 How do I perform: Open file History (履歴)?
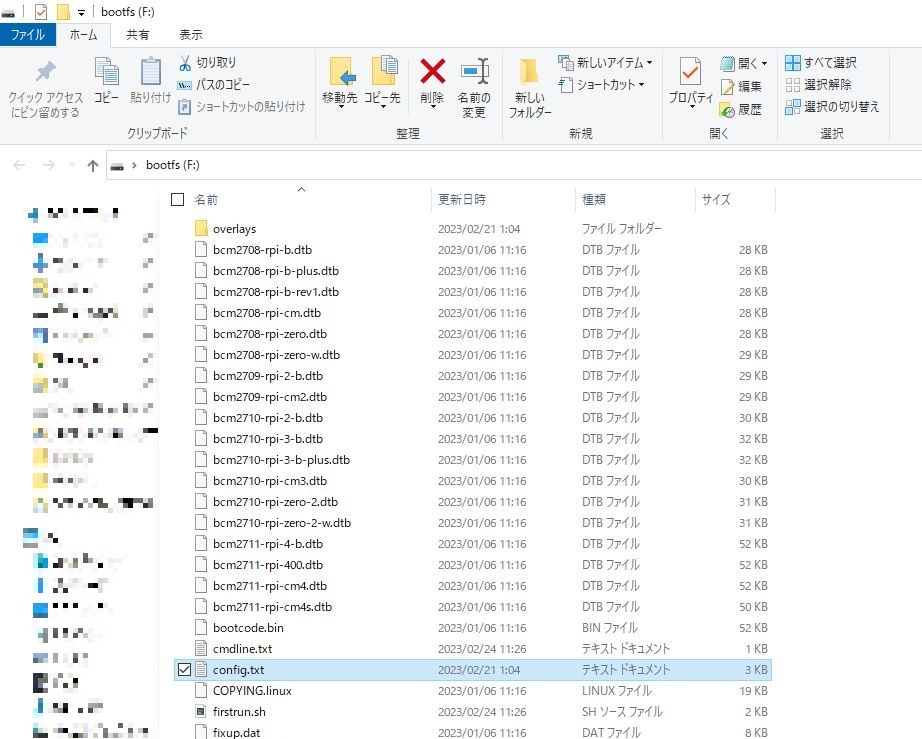click(741, 109)
